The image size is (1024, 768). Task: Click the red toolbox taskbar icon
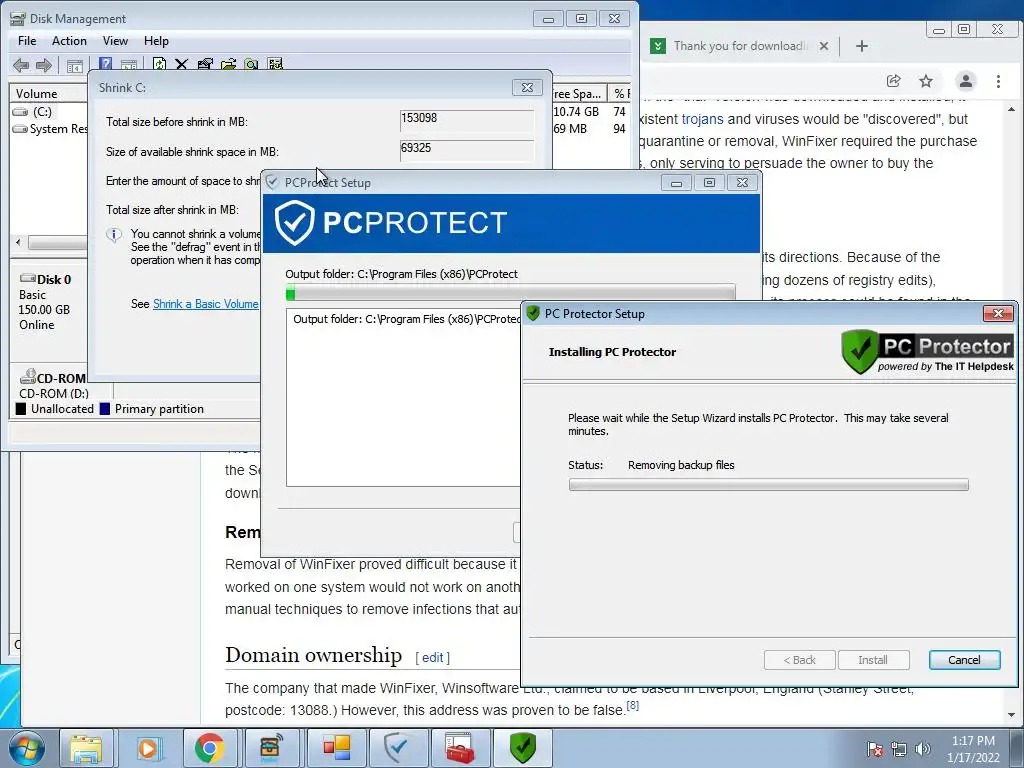pos(459,748)
